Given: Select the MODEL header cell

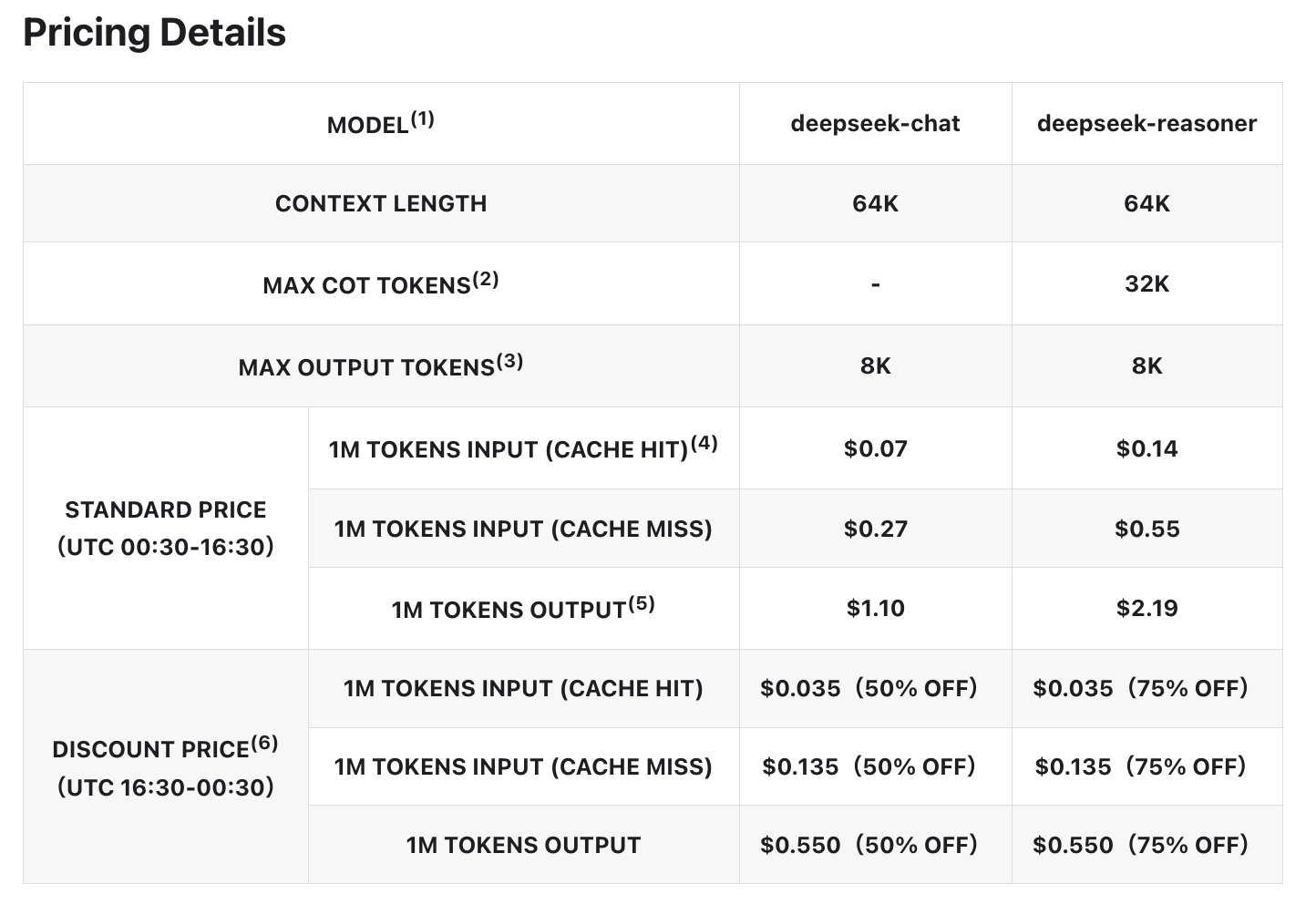Looking at the screenshot, I should (x=381, y=123).
